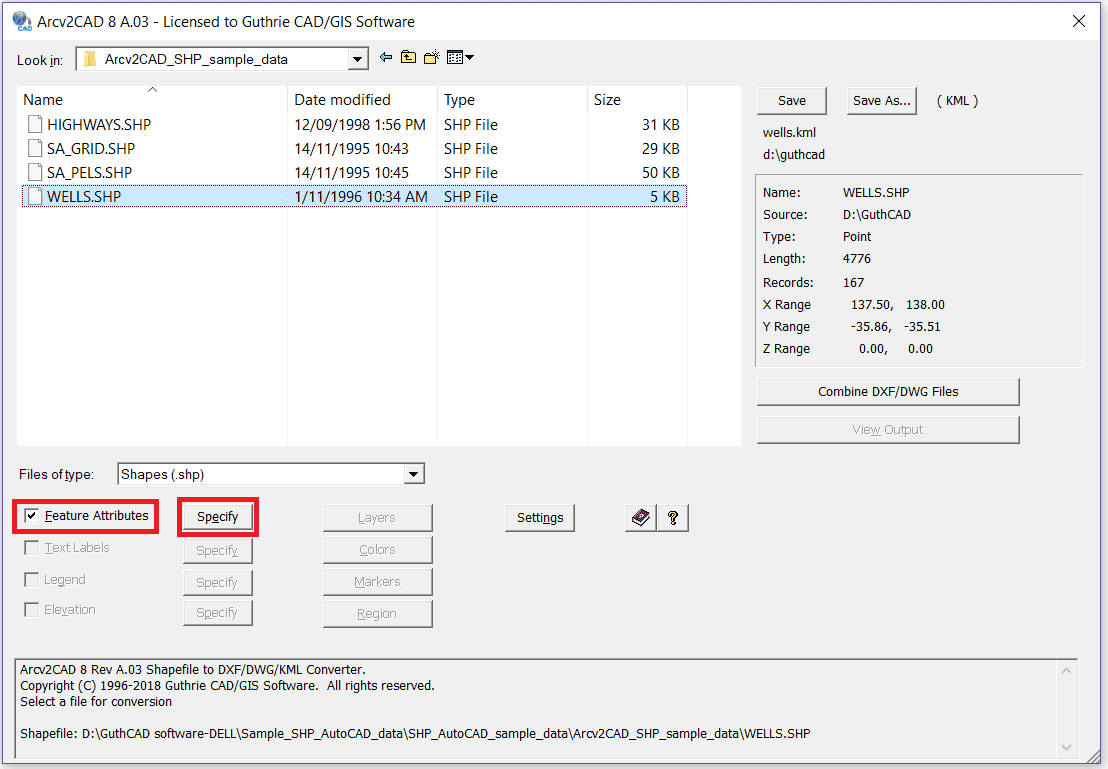
Task: Close the Arcv2CAD window
Action: click(1078, 21)
